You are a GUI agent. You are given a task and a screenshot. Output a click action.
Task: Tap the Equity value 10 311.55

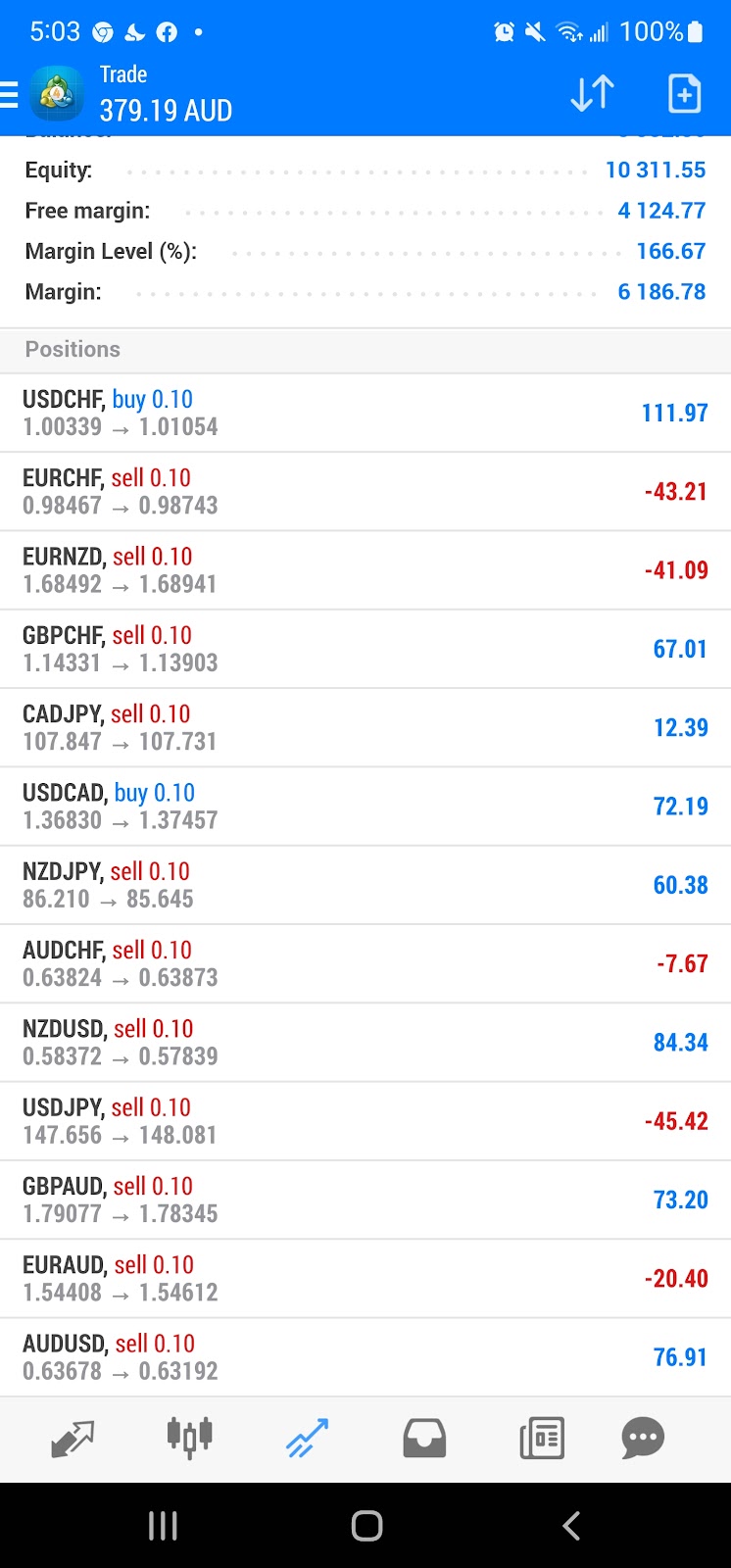[656, 171]
